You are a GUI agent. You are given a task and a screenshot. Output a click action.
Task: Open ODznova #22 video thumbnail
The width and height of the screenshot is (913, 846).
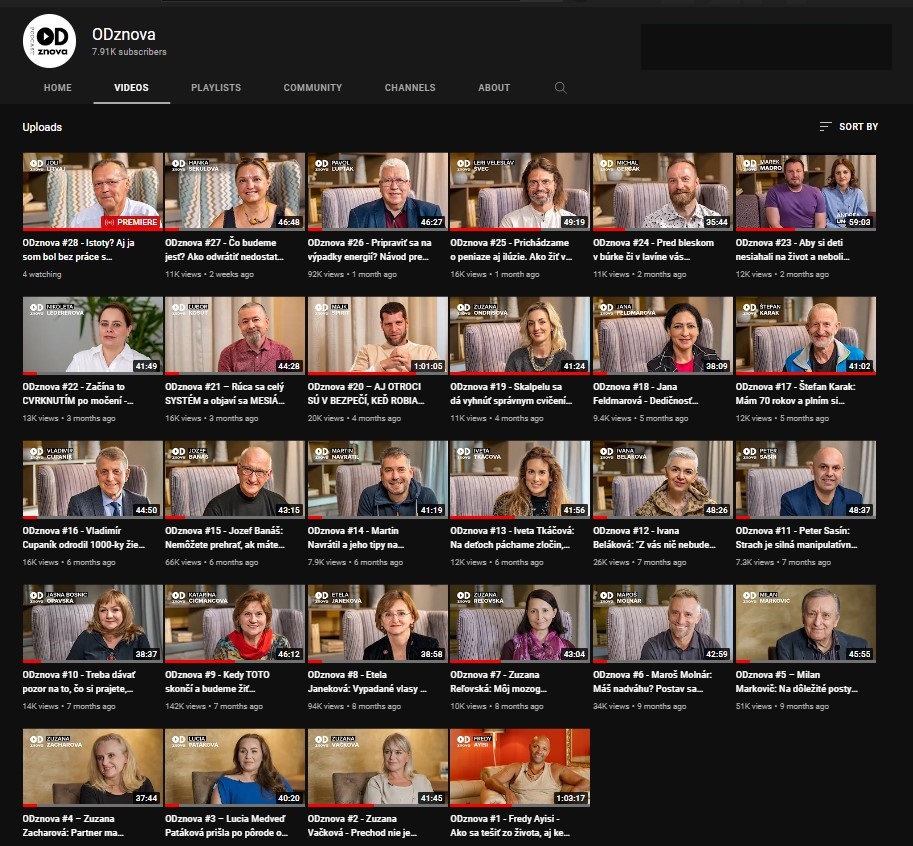(x=93, y=336)
